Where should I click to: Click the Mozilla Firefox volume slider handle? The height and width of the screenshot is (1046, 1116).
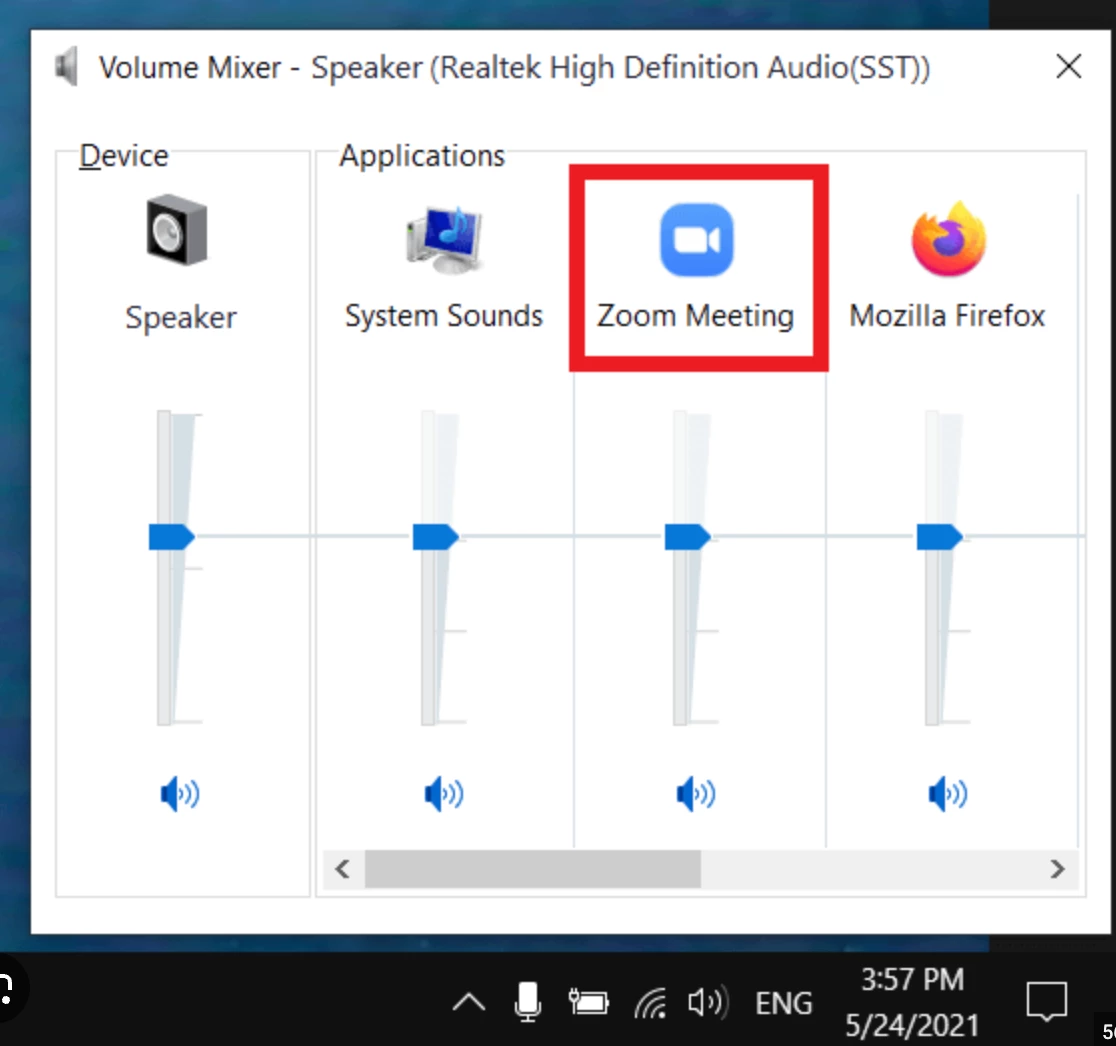[939, 537]
